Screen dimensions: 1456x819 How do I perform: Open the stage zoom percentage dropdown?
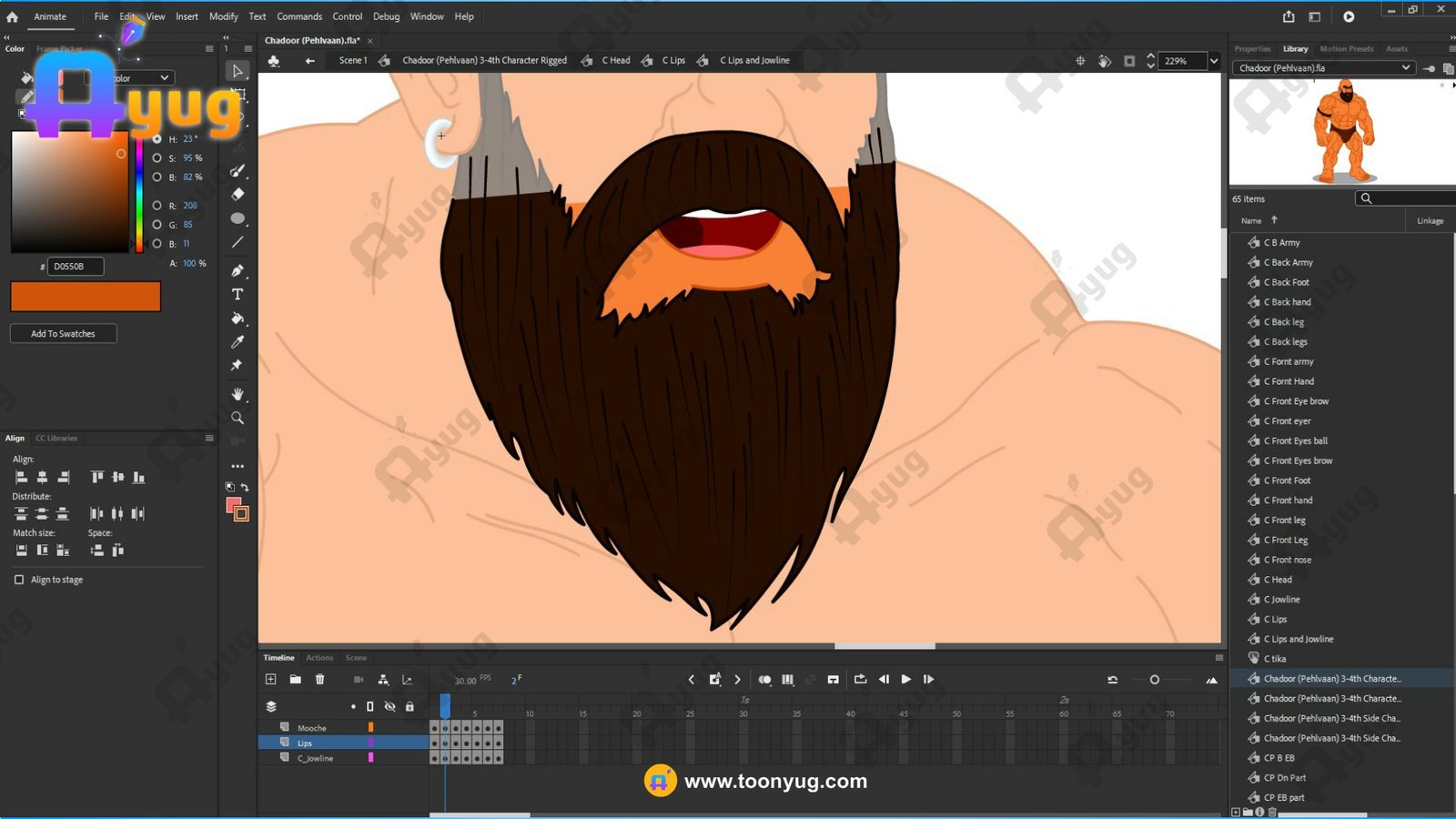[x=1213, y=61]
